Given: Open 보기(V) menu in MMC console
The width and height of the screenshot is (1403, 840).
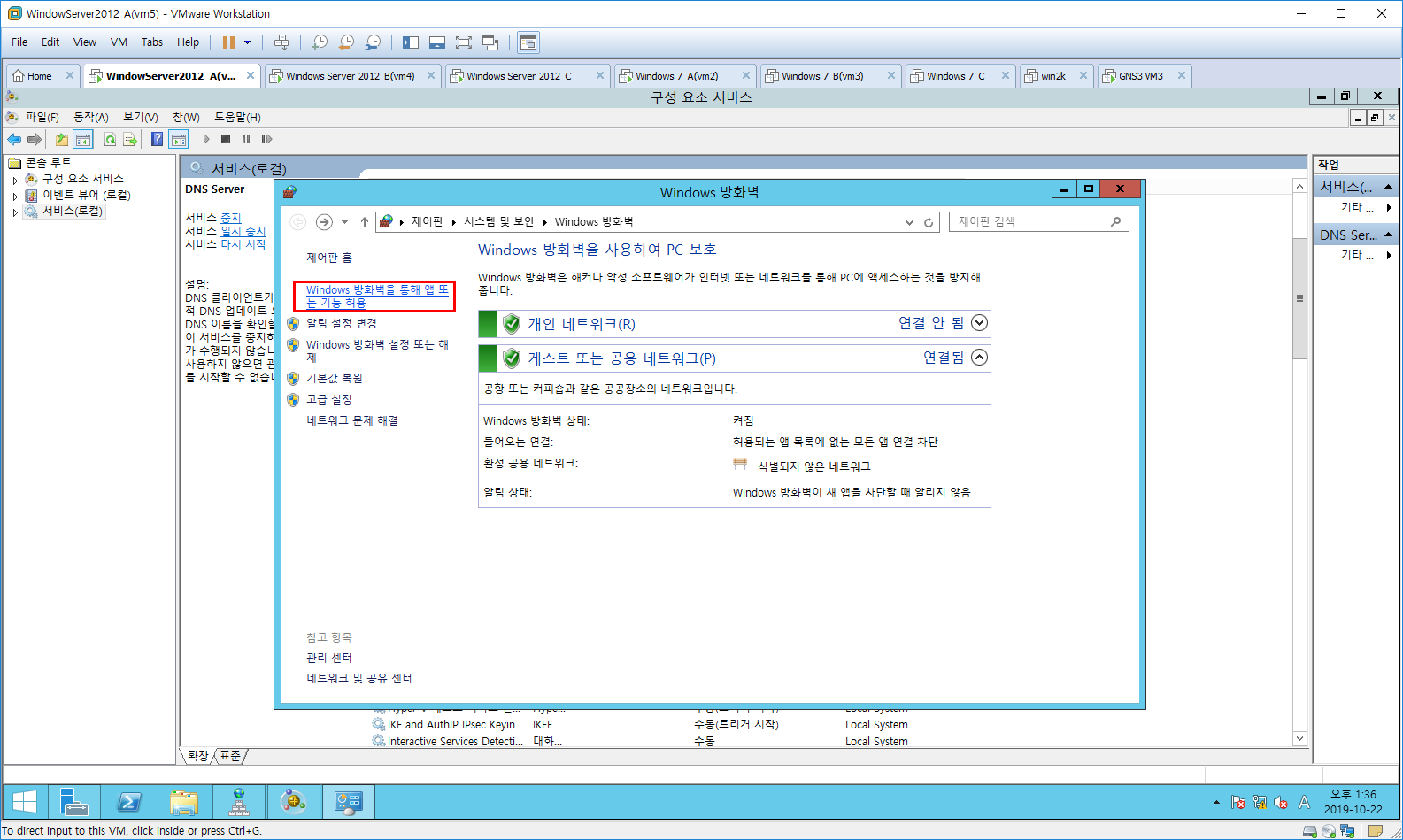Looking at the screenshot, I should pyautogui.click(x=140, y=117).
